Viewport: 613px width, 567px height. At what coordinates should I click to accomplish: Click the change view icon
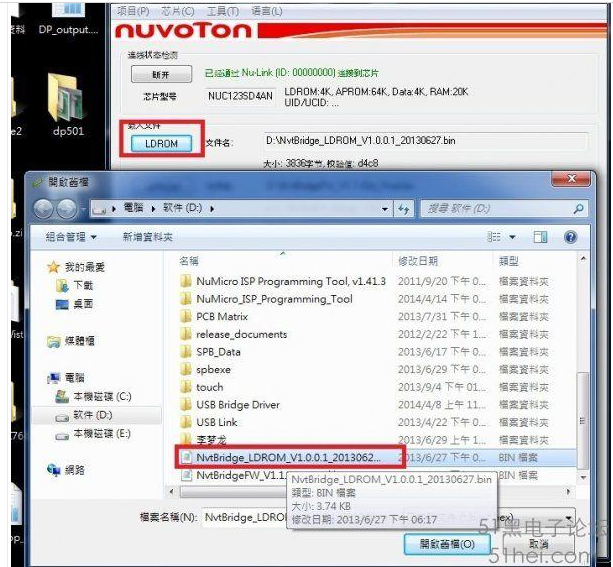pos(494,237)
